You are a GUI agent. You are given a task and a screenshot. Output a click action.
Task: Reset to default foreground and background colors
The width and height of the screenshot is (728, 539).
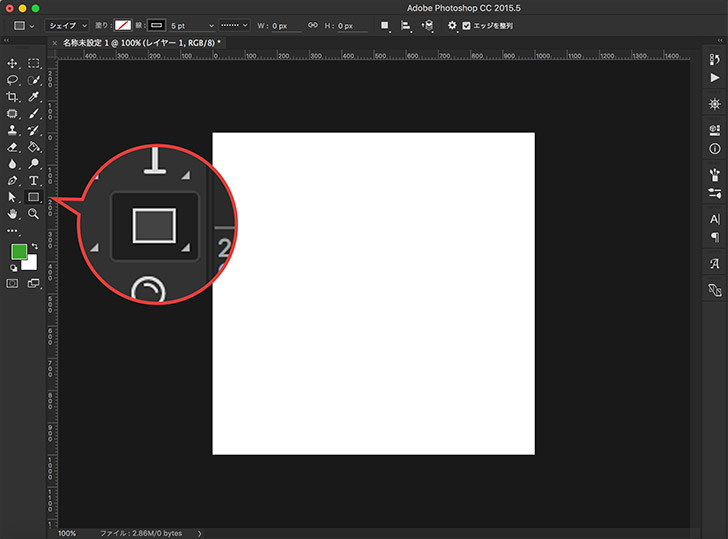tap(13, 268)
